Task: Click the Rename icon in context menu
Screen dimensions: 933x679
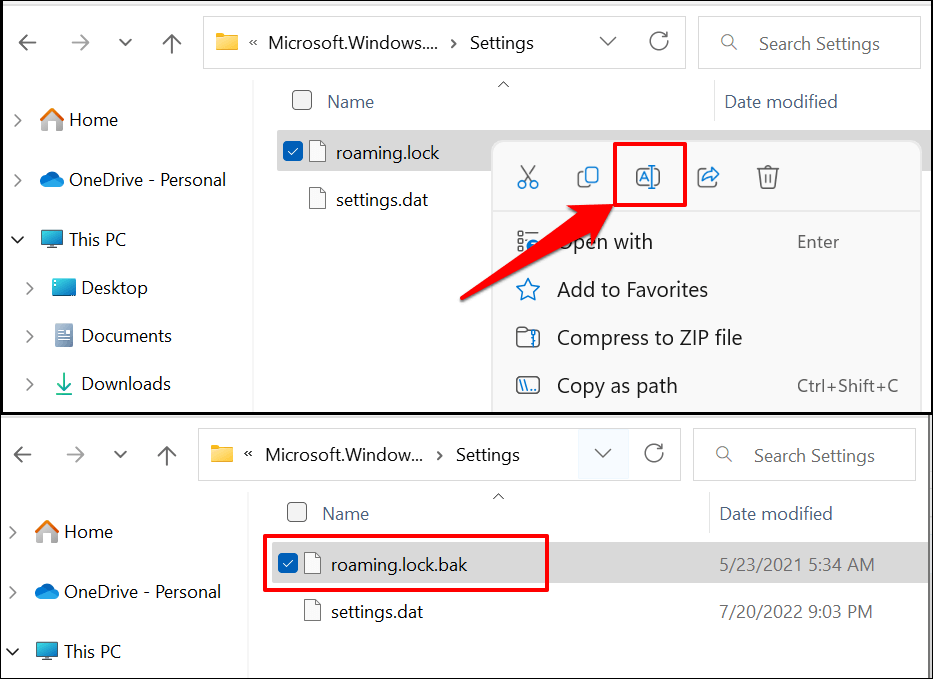Action: click(648, 177)
